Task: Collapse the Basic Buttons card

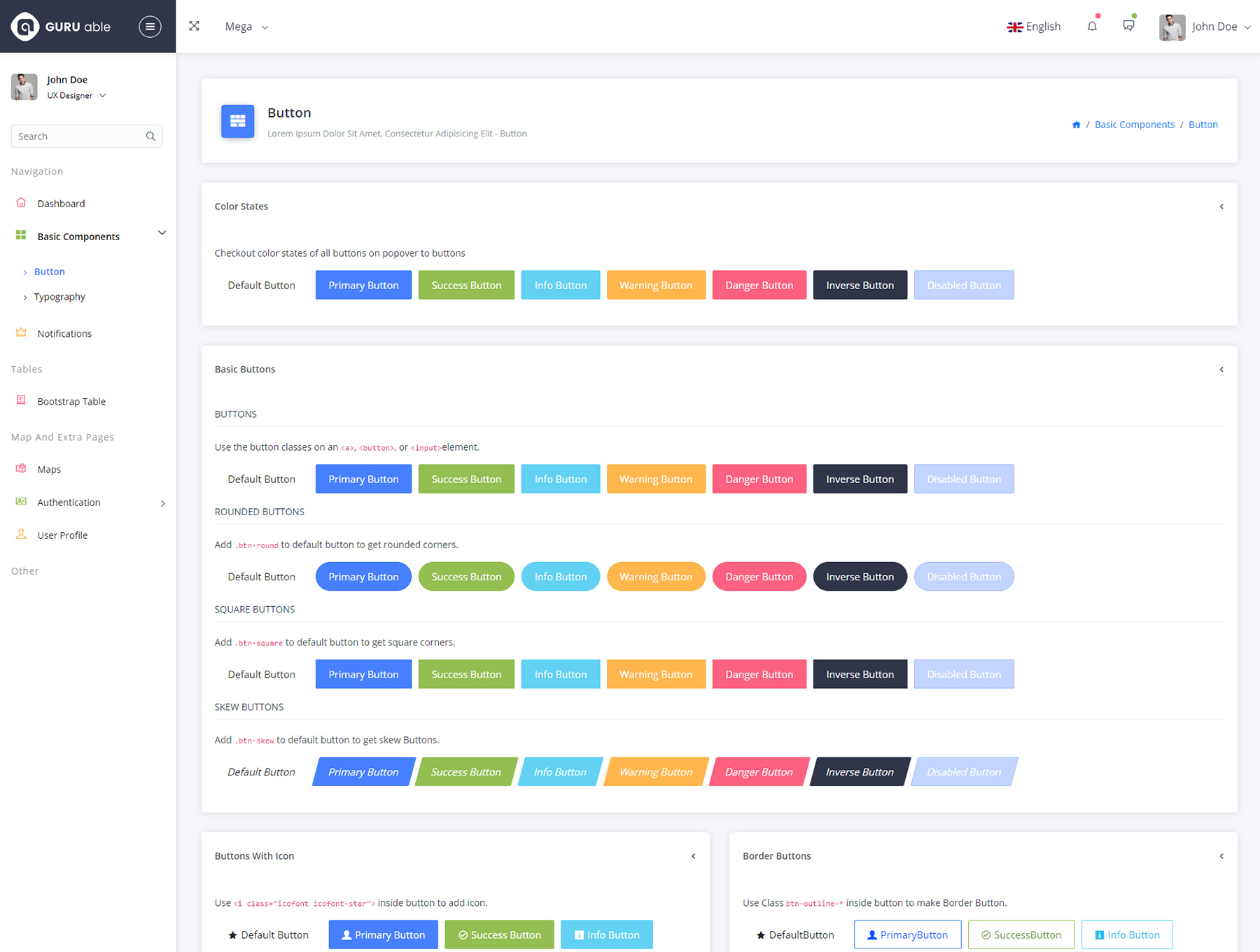Action: 1221,370
